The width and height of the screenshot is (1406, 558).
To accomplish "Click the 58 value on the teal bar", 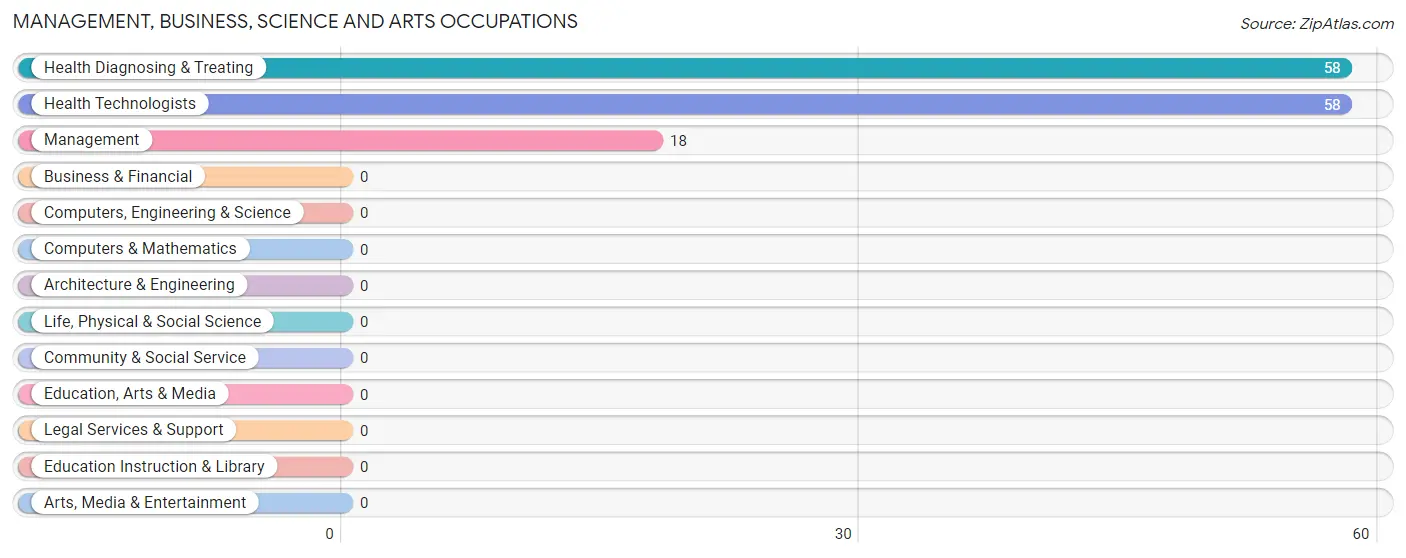I will (1332, 68).
